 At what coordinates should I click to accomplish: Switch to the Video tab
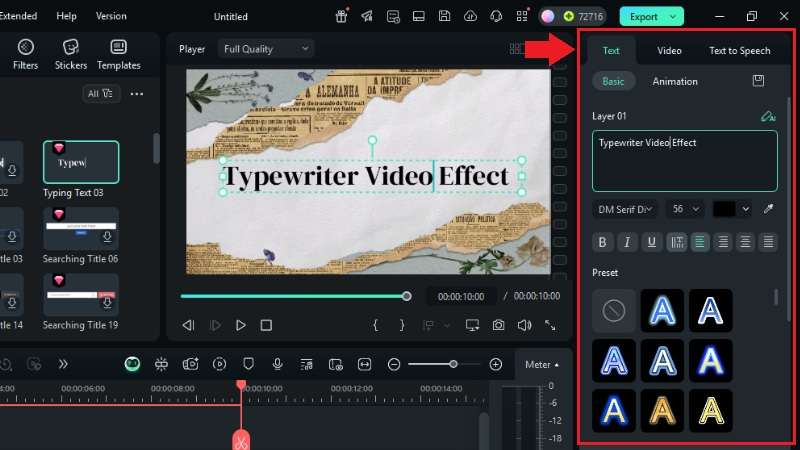(669, 51)
